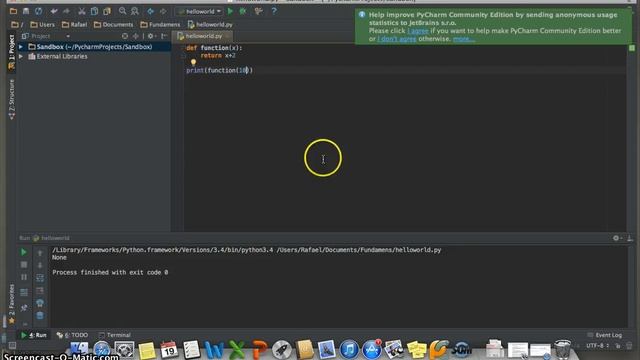Toggle the read-only lock icon in status bar
The image size is (640, 360).
[618, 346]
